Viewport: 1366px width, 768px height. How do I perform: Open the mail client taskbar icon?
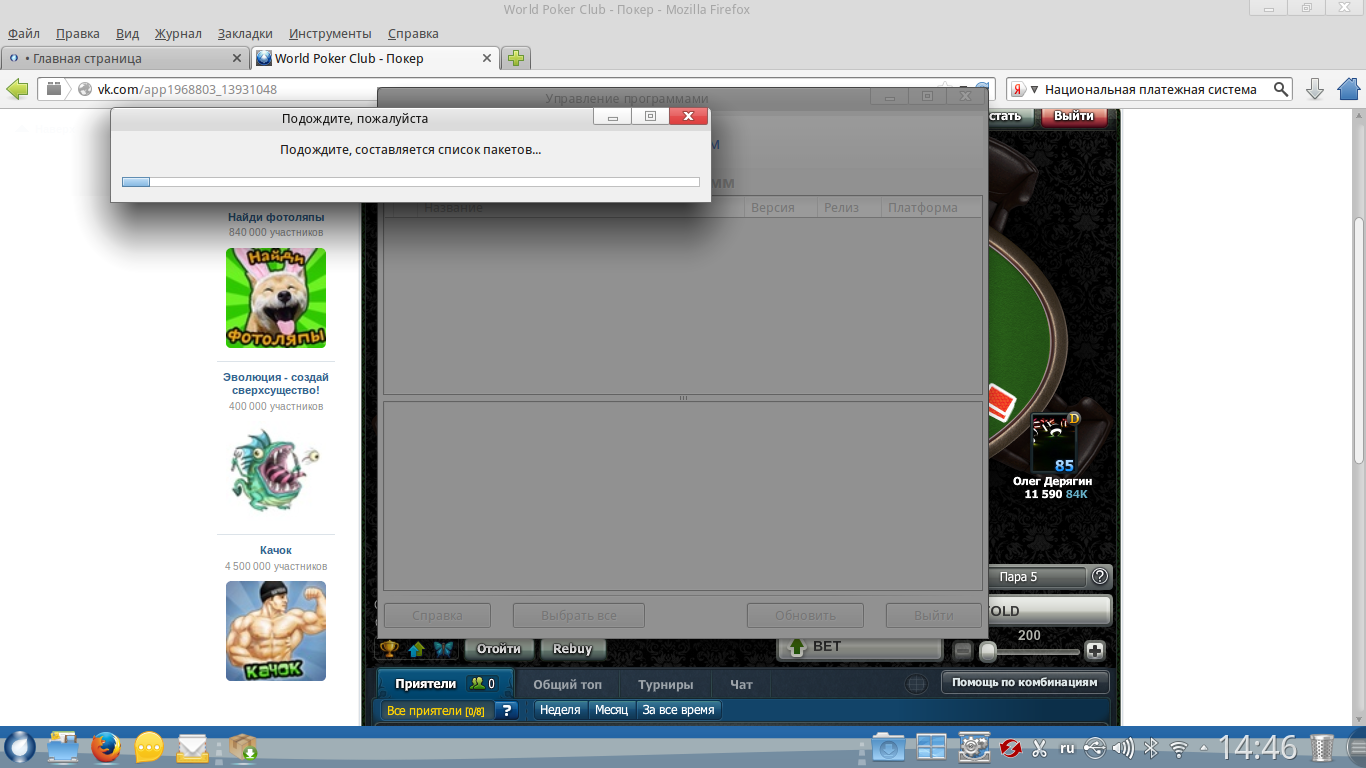[x=192, y=747]
